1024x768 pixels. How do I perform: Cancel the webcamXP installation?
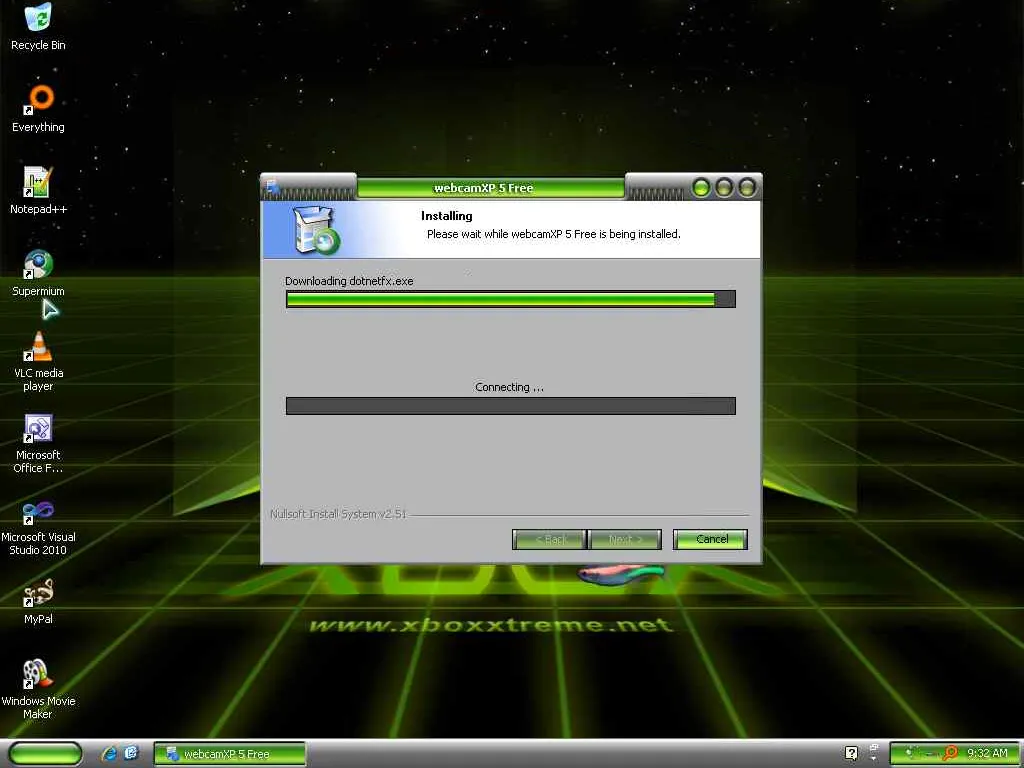point(711,539)
